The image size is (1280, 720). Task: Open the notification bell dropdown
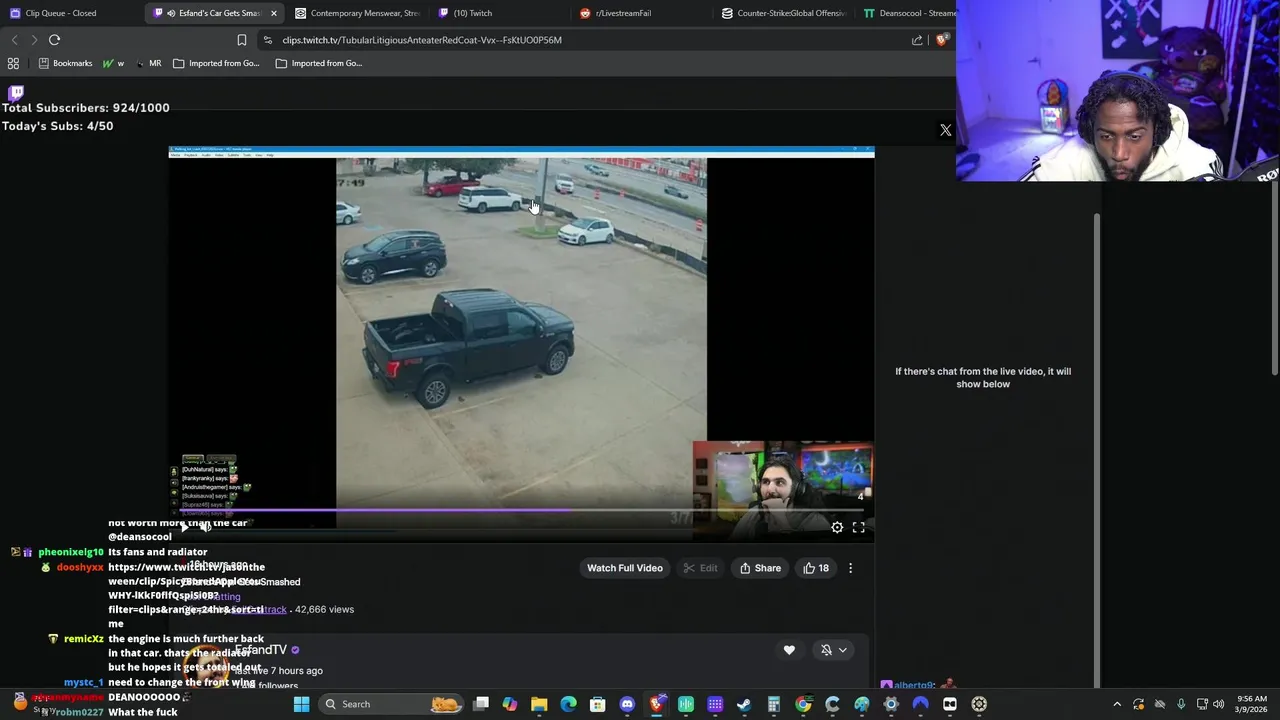[x=834, y=650]
